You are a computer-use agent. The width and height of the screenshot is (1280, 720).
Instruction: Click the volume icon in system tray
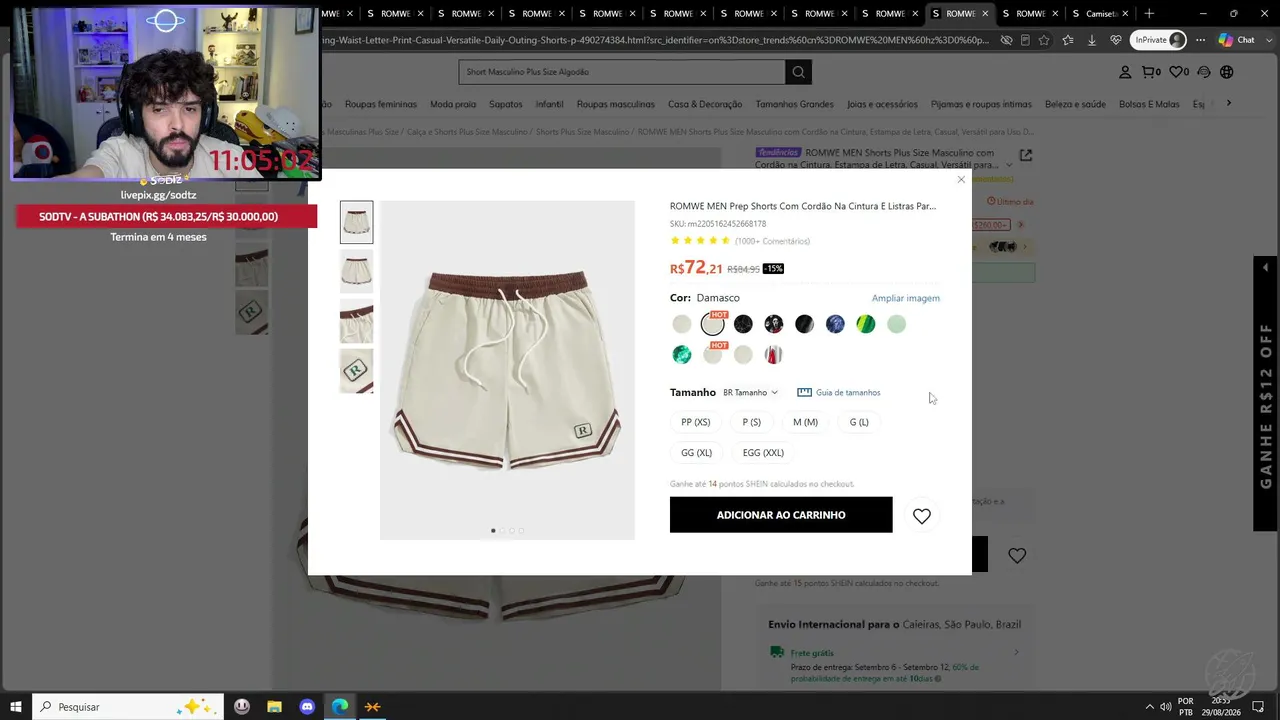(x=1166, y=707)
